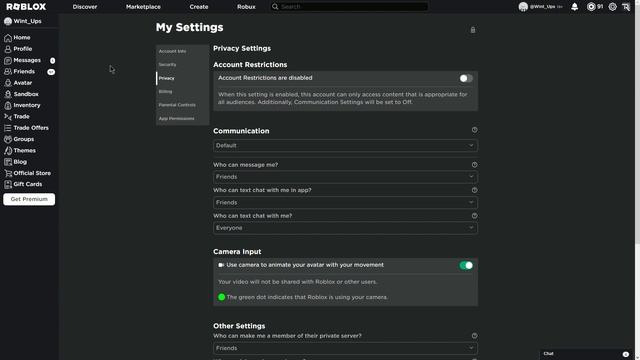Image resolution: width=640 pixels, height=360 pixels.
Task: Open Official Store in the sidebar
Action: click(x=27, y=173)
